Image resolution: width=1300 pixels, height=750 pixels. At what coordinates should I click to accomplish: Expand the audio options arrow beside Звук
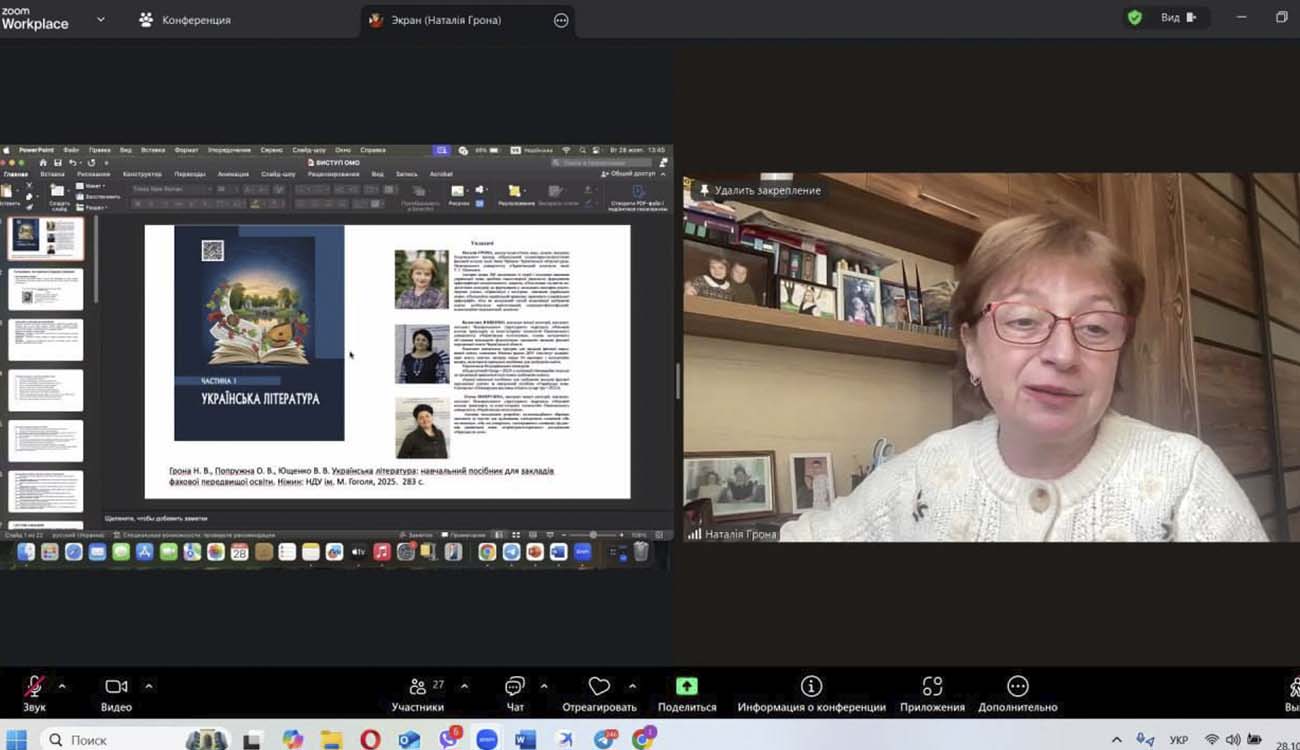click(62, 686)
